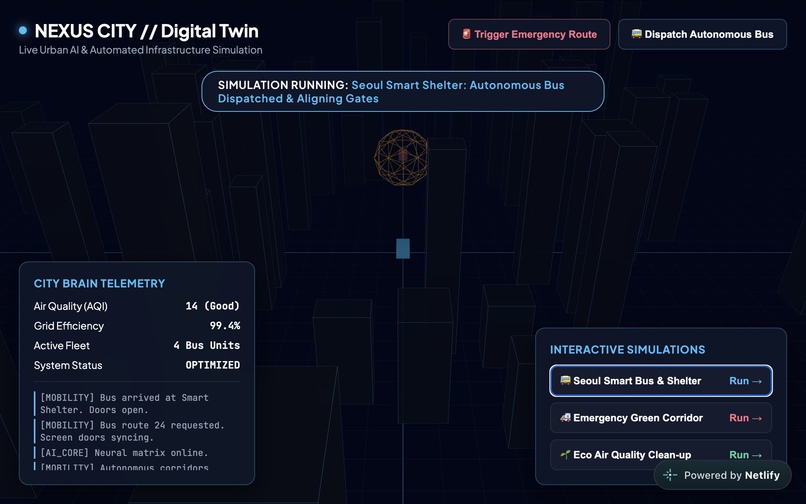
Task: Run the Seoul Smart Bus & Shelter simulation
Action: click(x=661, y=381)
